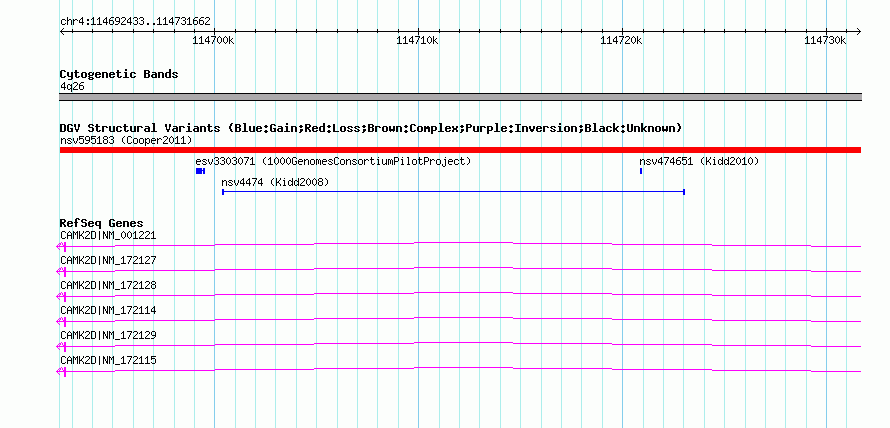890x428 pixels.
Task: Click the nsv474651 (Kidd2010) label
Action: [699, 162]
